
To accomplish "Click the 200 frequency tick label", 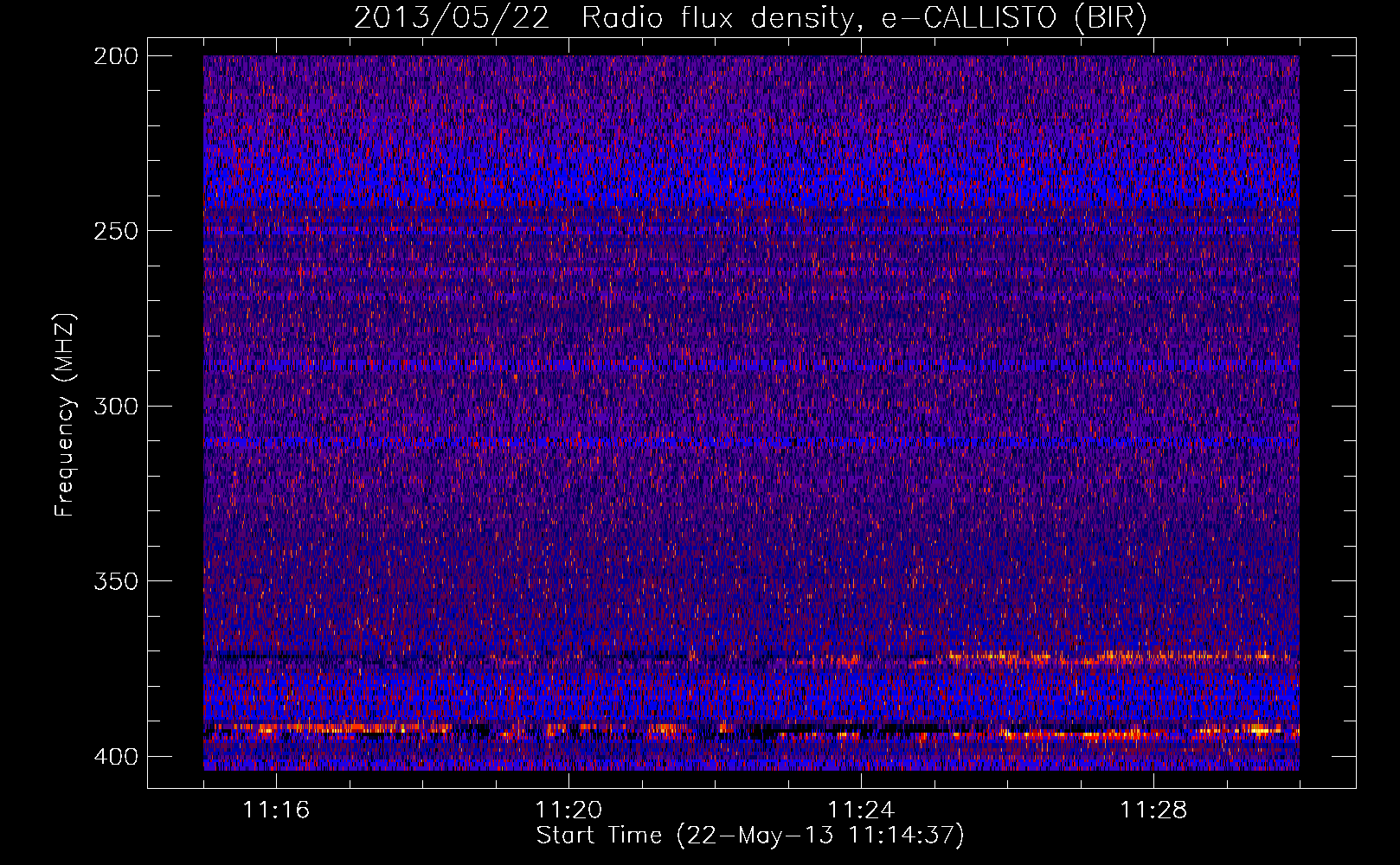I will click(115, 56).
